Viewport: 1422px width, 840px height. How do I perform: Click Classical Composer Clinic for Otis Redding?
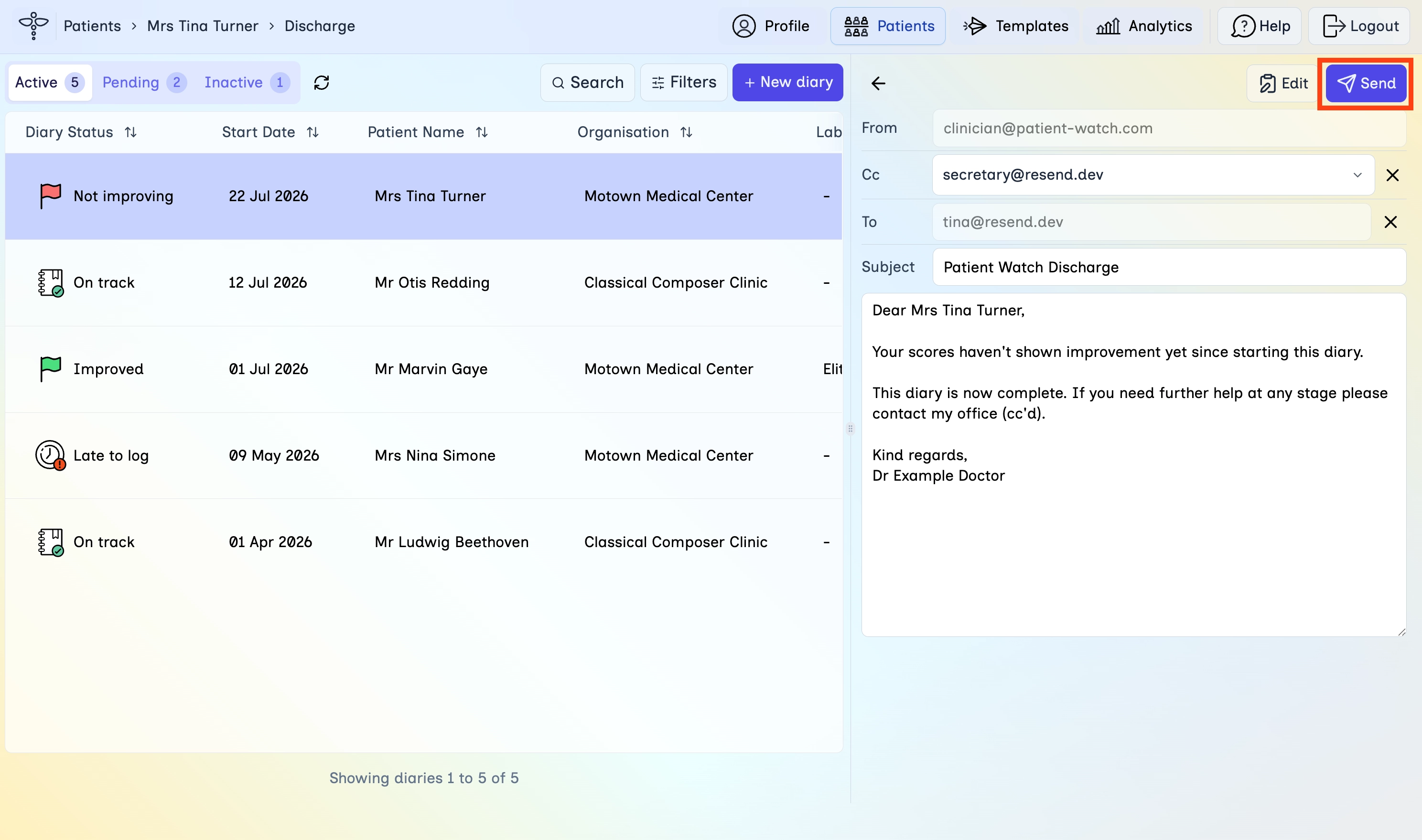click(x=676, y=282)
